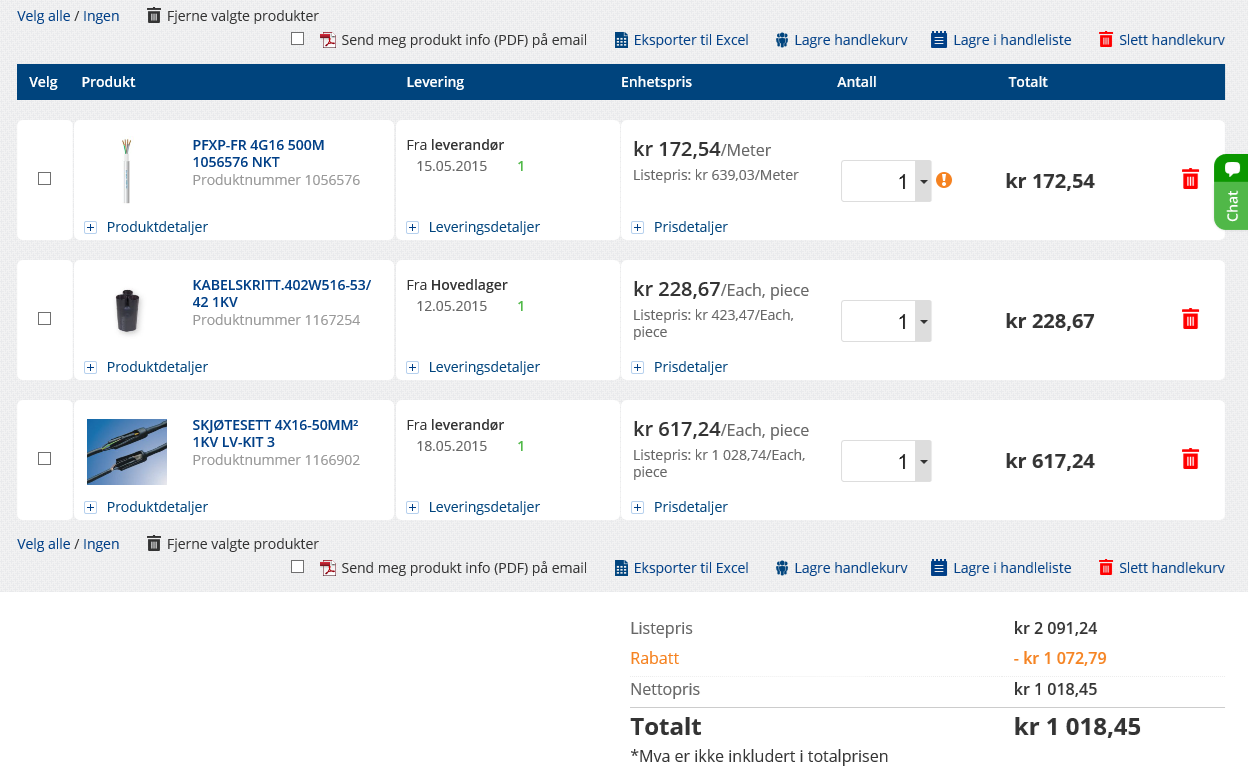Click quantity input field for KABELSKRITT

pyautogui.click(x=878, y=321)
